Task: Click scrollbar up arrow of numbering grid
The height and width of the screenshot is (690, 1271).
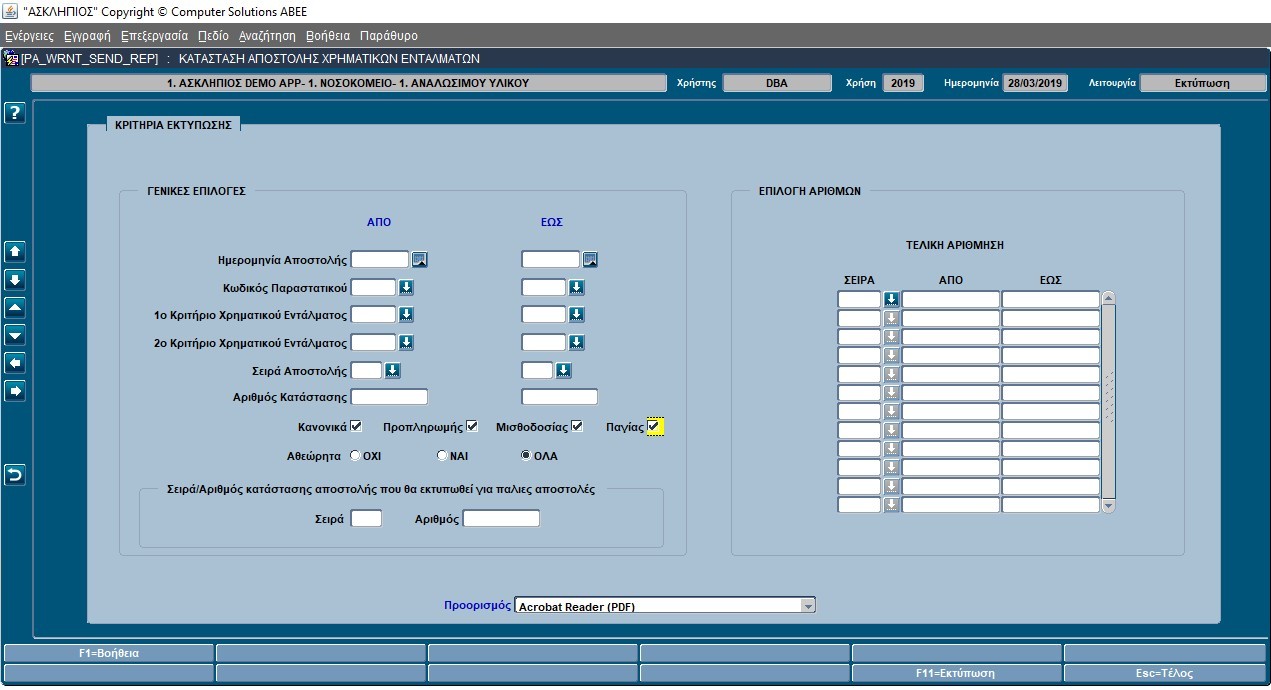Action: [x=1108, y=299]
